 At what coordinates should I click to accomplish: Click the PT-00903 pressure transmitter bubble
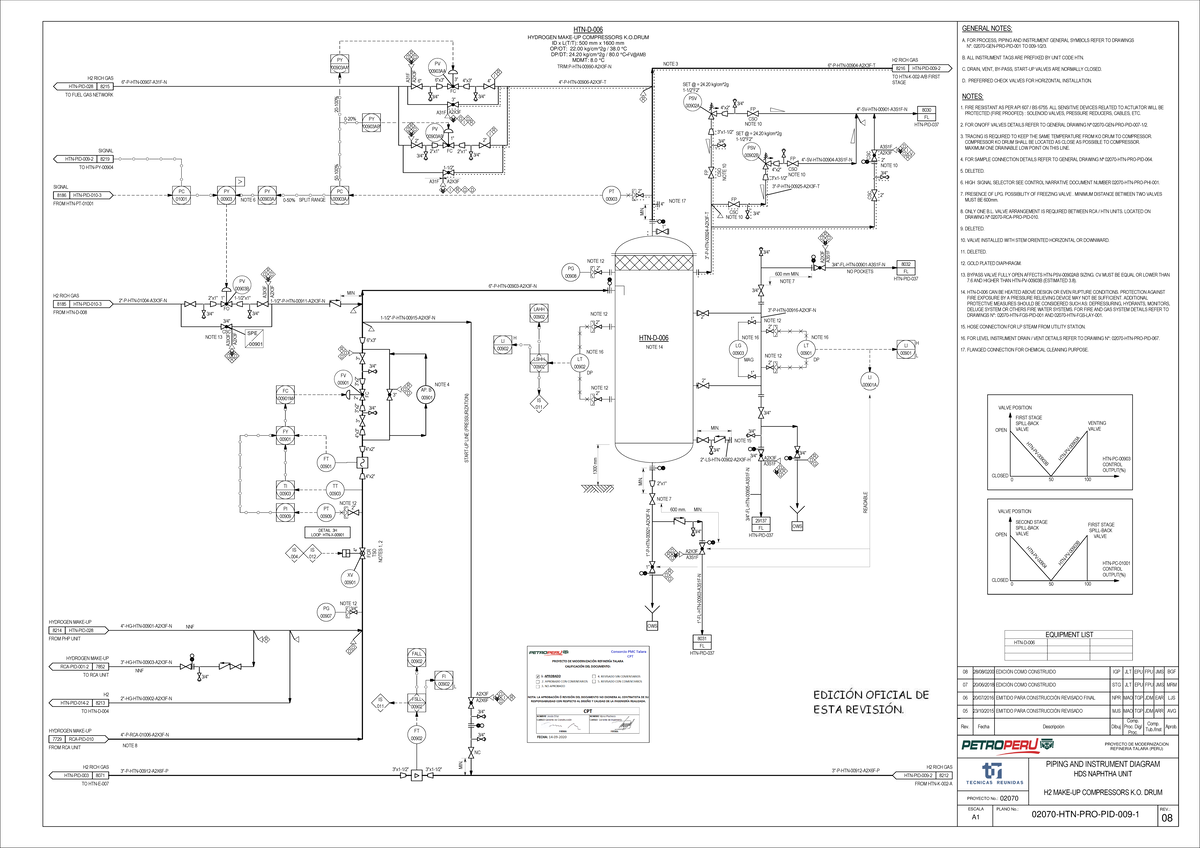point(611,194)
